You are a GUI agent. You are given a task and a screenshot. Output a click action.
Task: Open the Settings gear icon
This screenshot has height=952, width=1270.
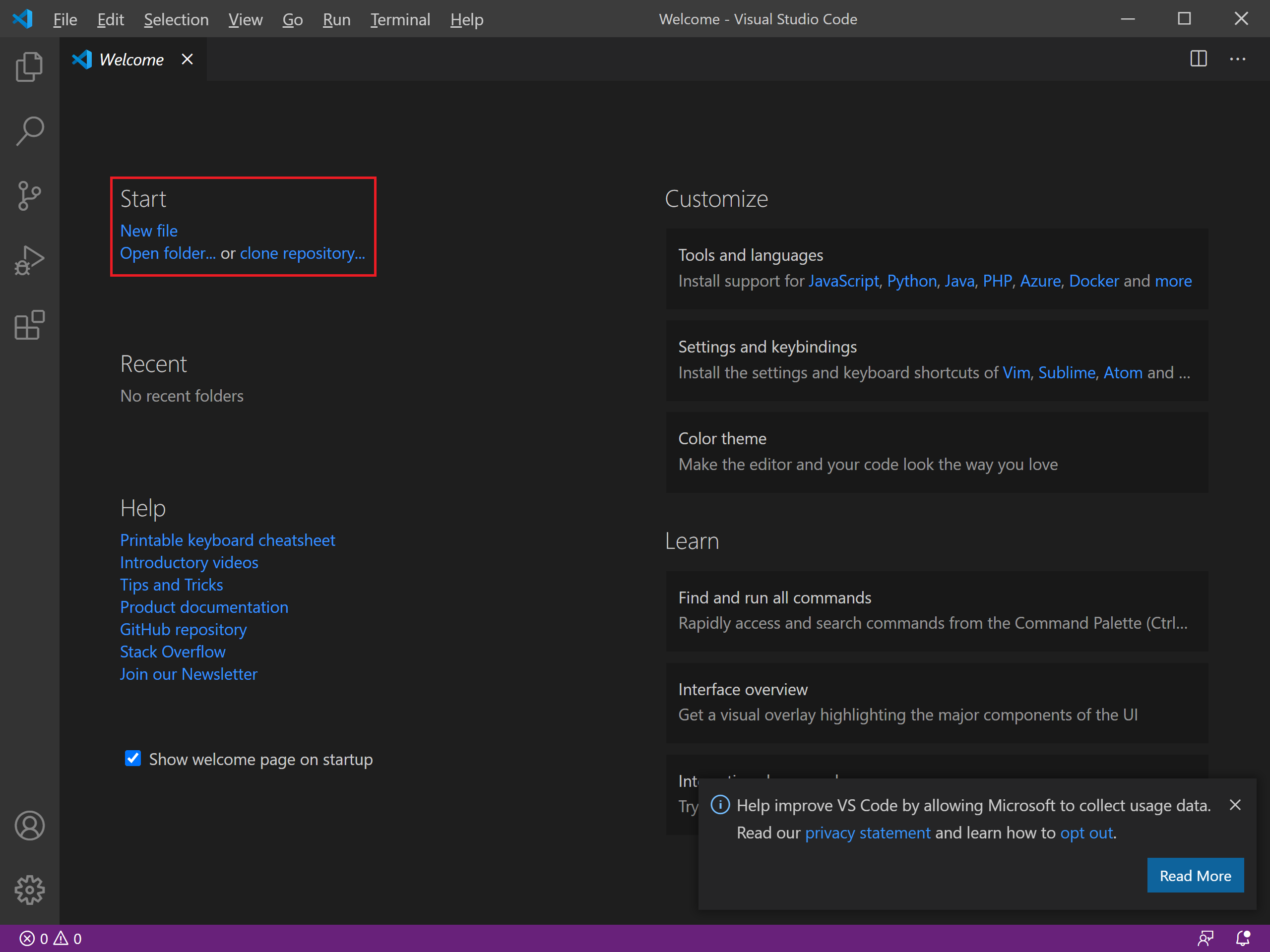(x=28, y=887)
